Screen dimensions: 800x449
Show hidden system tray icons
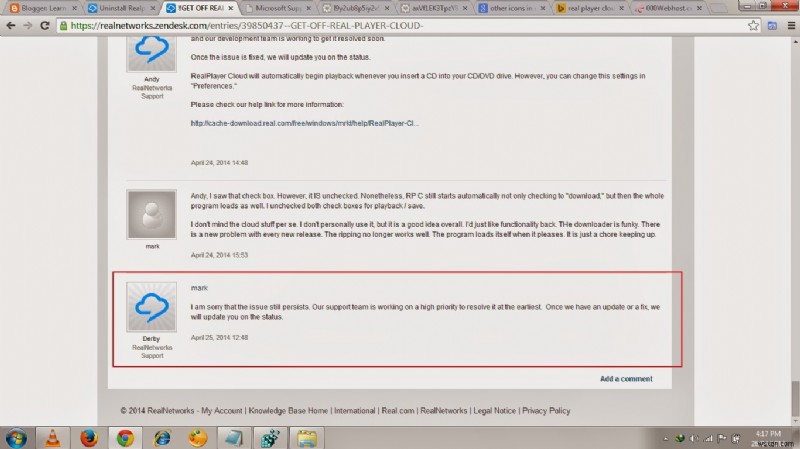click(665, 438)
